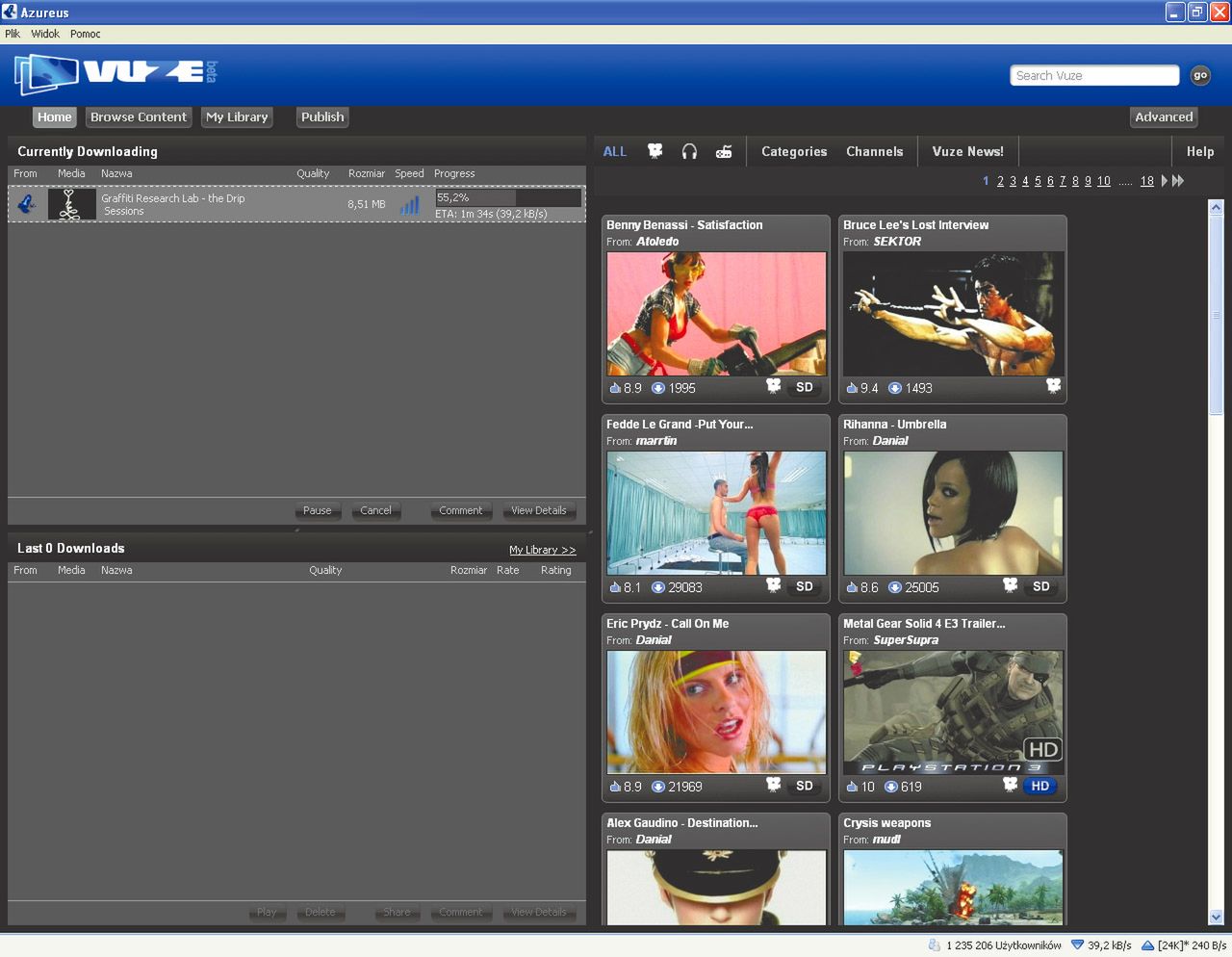The image size is (1232, 957).
Task: Open Vuze News! section
Action: [967, 151]
